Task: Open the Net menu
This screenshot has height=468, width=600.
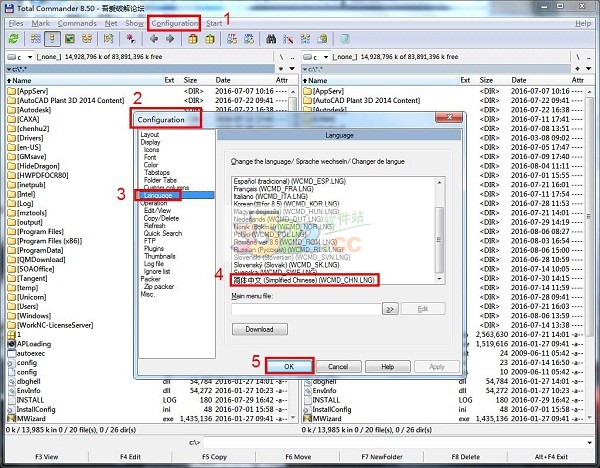Action: point(111,23)
